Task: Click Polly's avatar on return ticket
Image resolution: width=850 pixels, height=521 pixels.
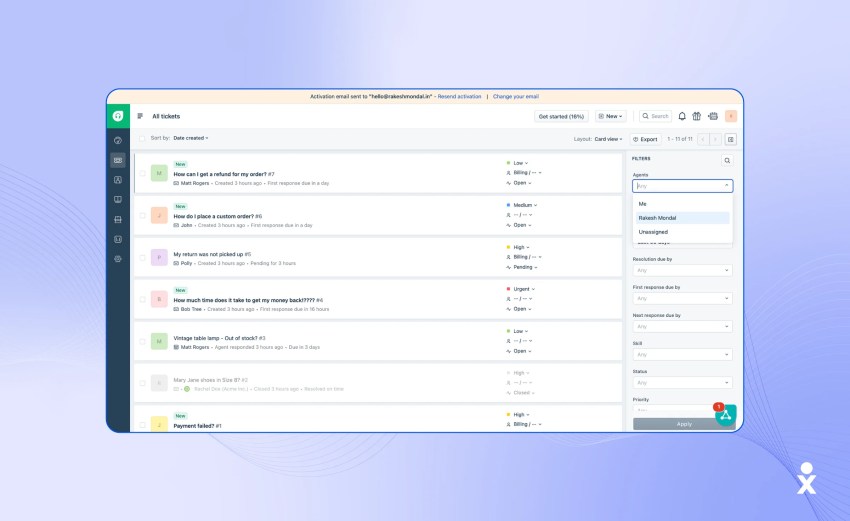Action: click(x=159, y=258)
